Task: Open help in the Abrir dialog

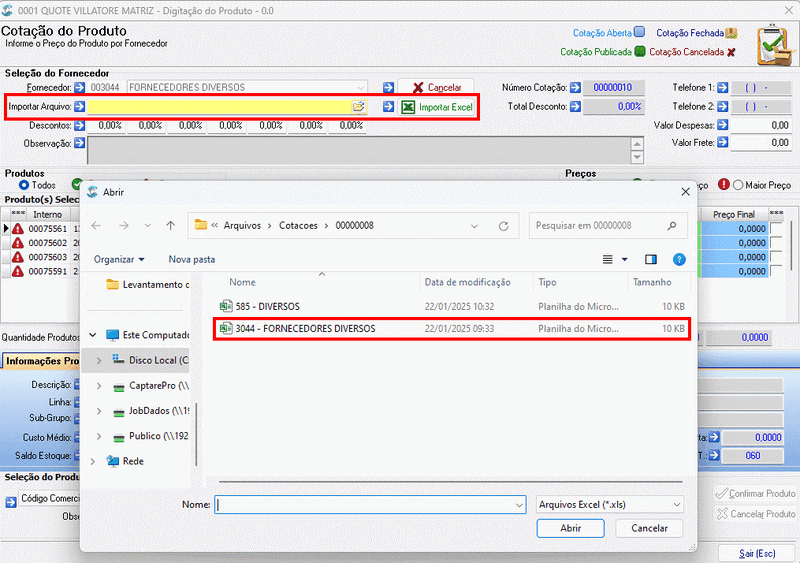Action: [679, 259]
